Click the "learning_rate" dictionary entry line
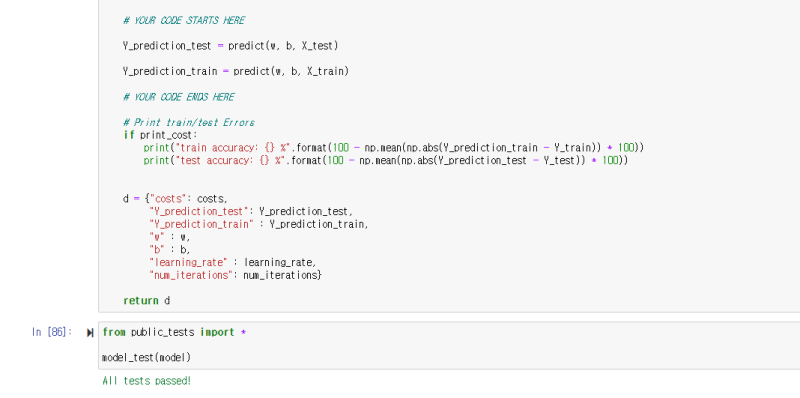Screen dimensions: 800x398 tap(233, 263)
